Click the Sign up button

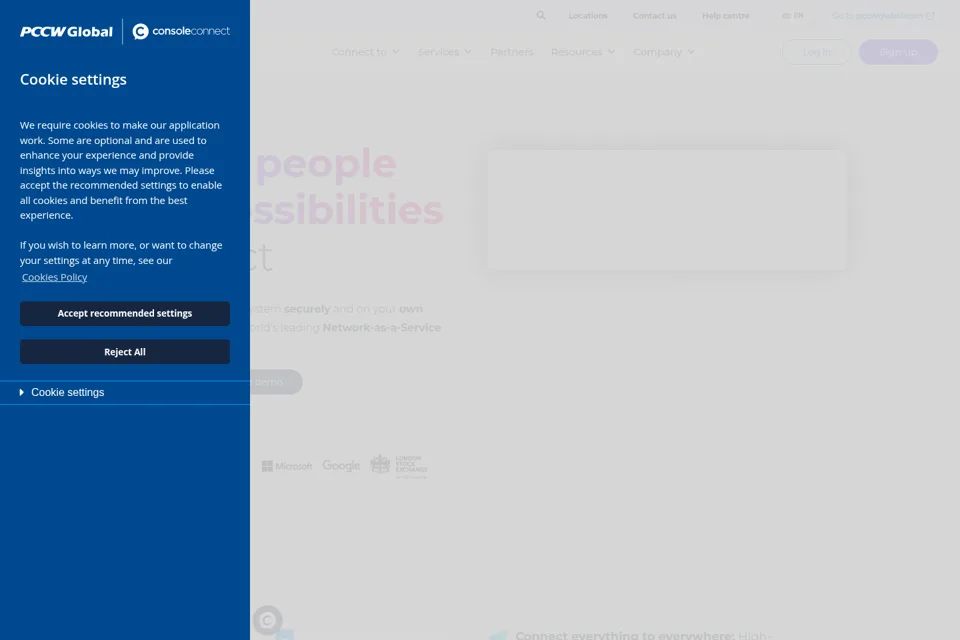click(x=898, y=52)
